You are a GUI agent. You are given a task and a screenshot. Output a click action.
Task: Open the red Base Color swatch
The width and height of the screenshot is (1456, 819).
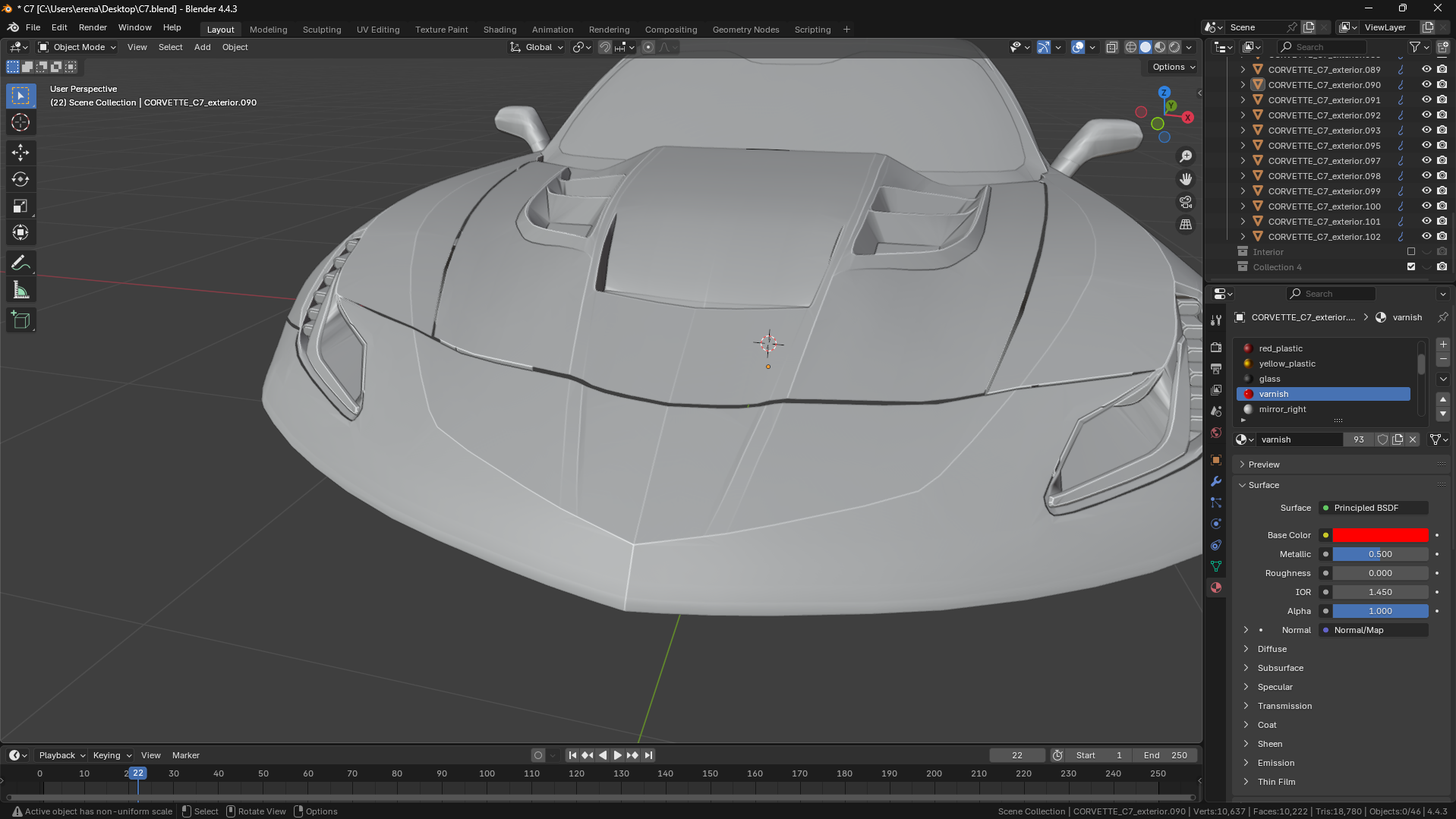coord(1380,535)
